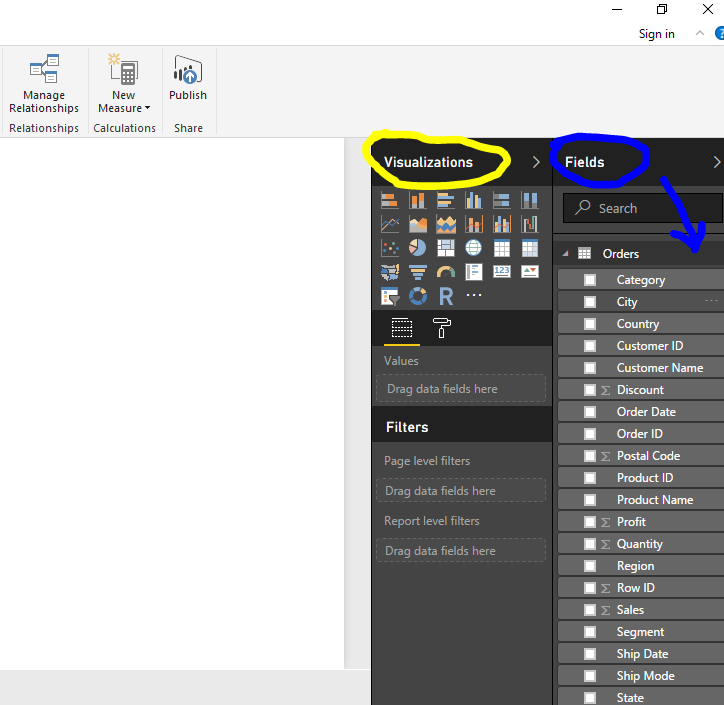This screenshot has height=705, width=724.
Task: Select the Area chart visual
Action: point(418,225)
